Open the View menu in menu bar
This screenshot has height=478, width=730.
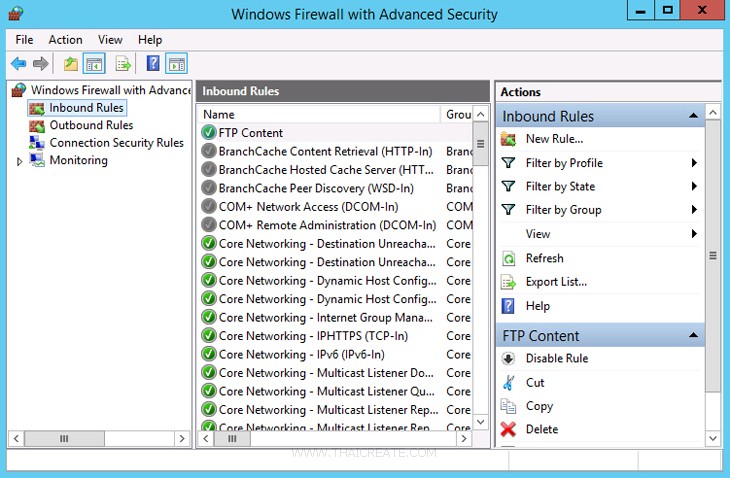point(110,40)
